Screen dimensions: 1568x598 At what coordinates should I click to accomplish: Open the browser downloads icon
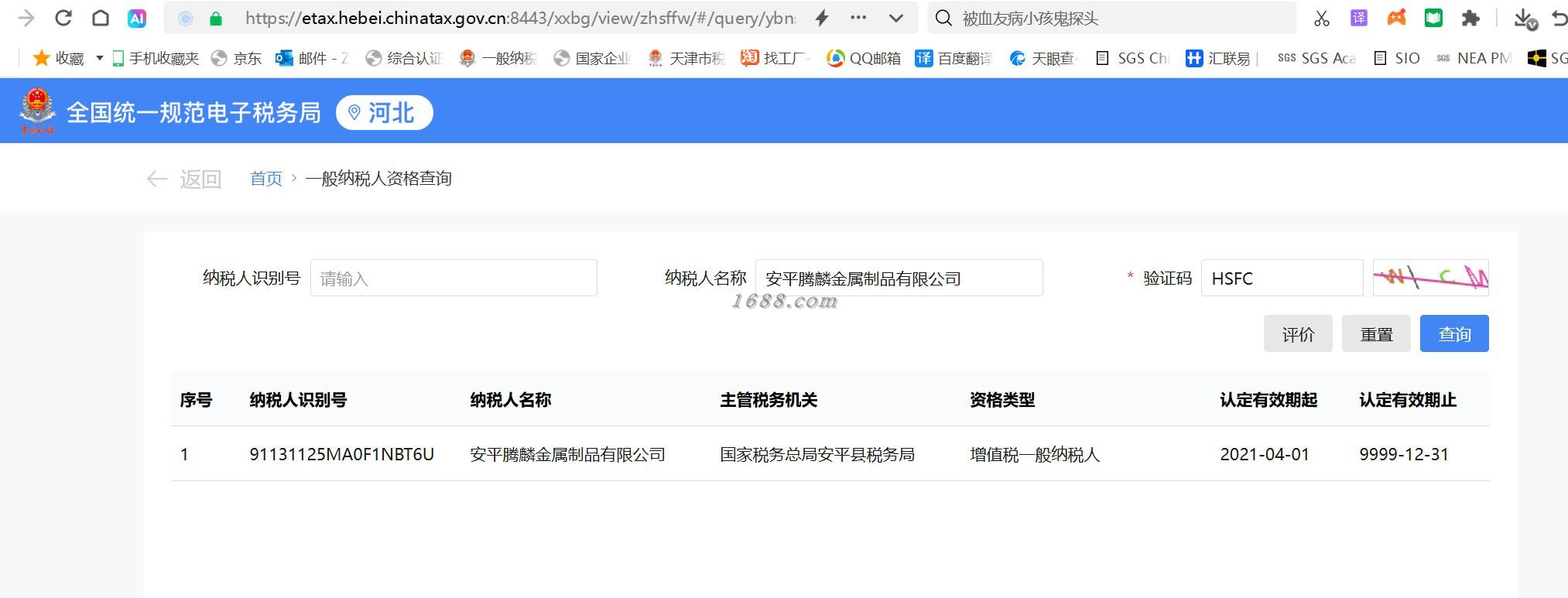tap(1525, 19)
